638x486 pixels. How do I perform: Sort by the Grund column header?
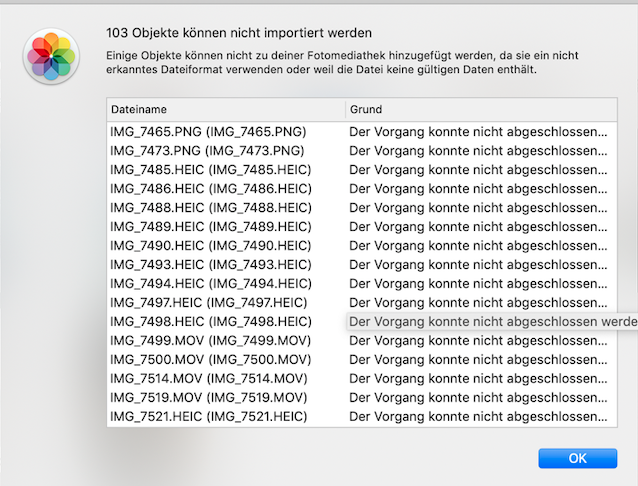pos(480,108)
